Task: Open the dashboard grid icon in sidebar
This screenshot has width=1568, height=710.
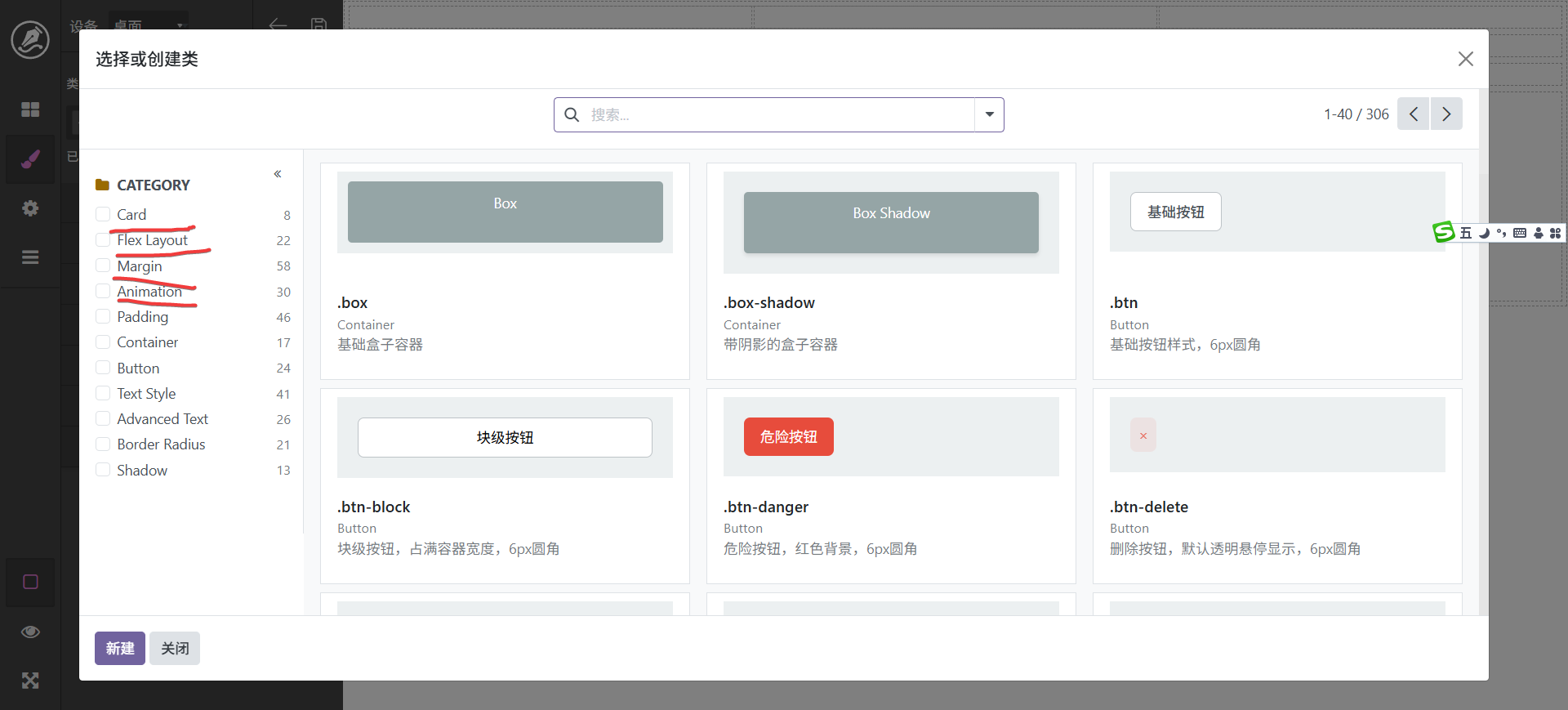Action: click(30, 109)
